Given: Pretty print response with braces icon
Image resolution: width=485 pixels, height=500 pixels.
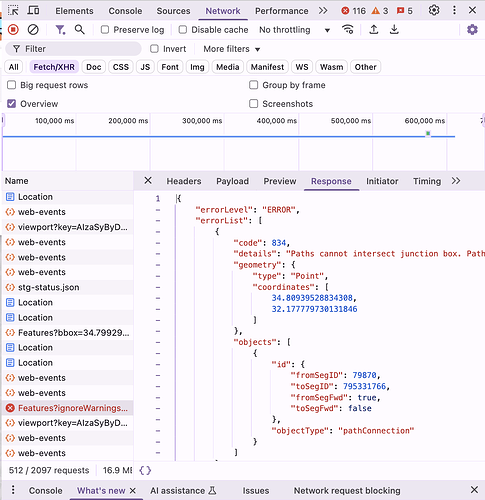Looking at the screenshot, I should point(145,470).
